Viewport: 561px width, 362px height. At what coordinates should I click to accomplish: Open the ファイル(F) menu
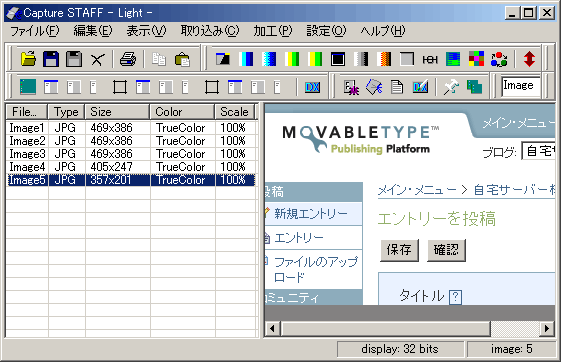click(x=35, y=31)
